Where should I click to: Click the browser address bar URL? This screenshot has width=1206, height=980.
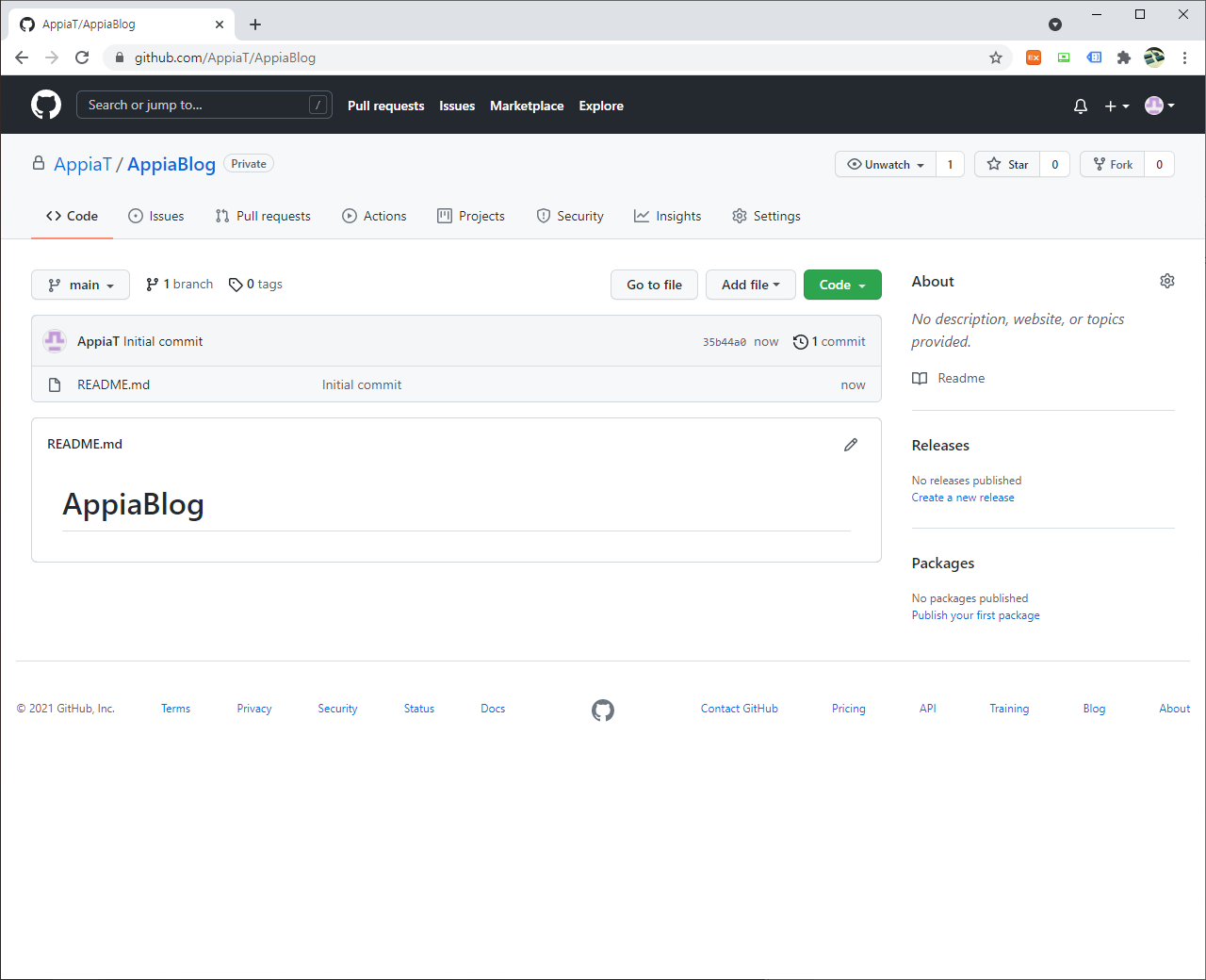[225, 57]
